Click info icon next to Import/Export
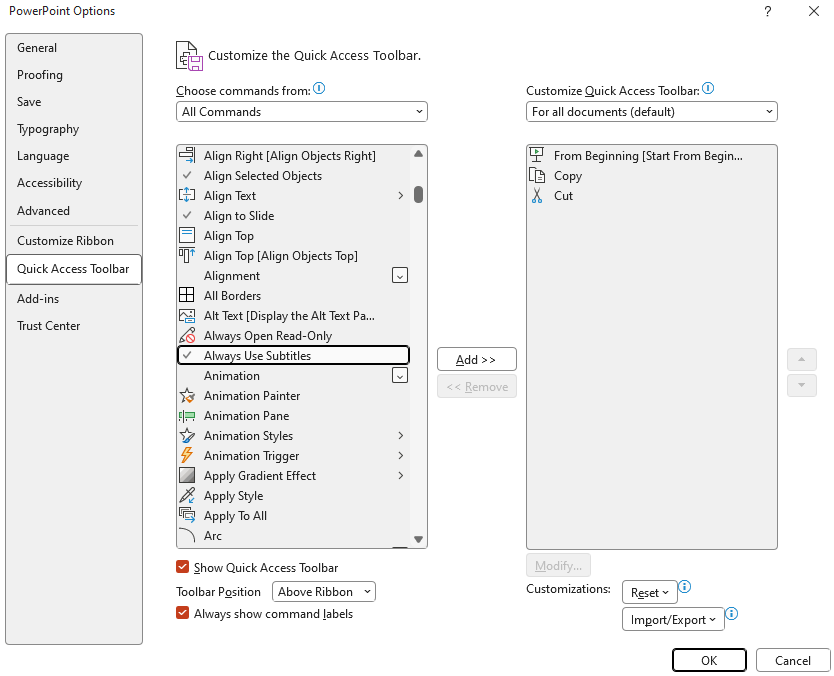This screenshot has width=834, height=676. [732, 614]
